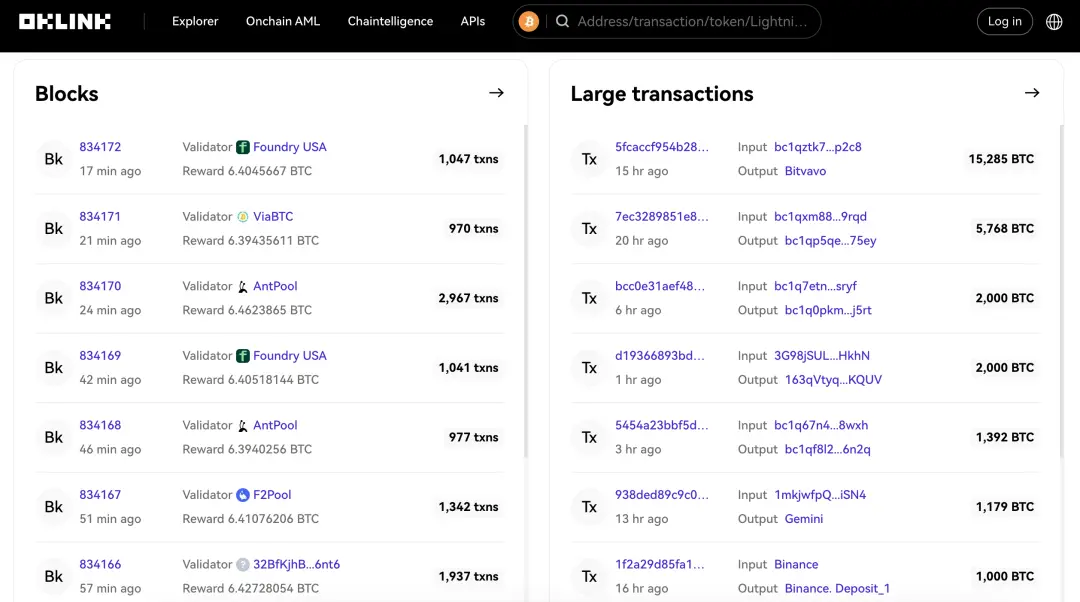This screenshot has height=602, width=1080.
Task: Open ViaBTC validator link
Action: (x=273, y=217)
